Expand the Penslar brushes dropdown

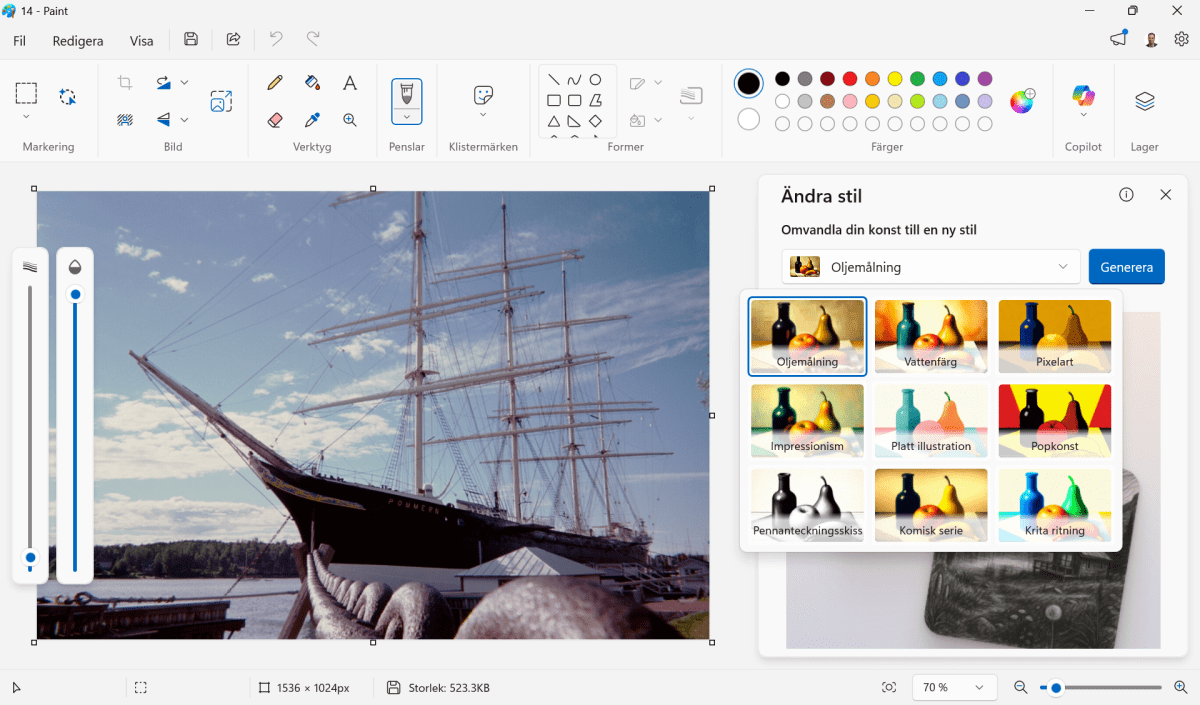[406, 117]
